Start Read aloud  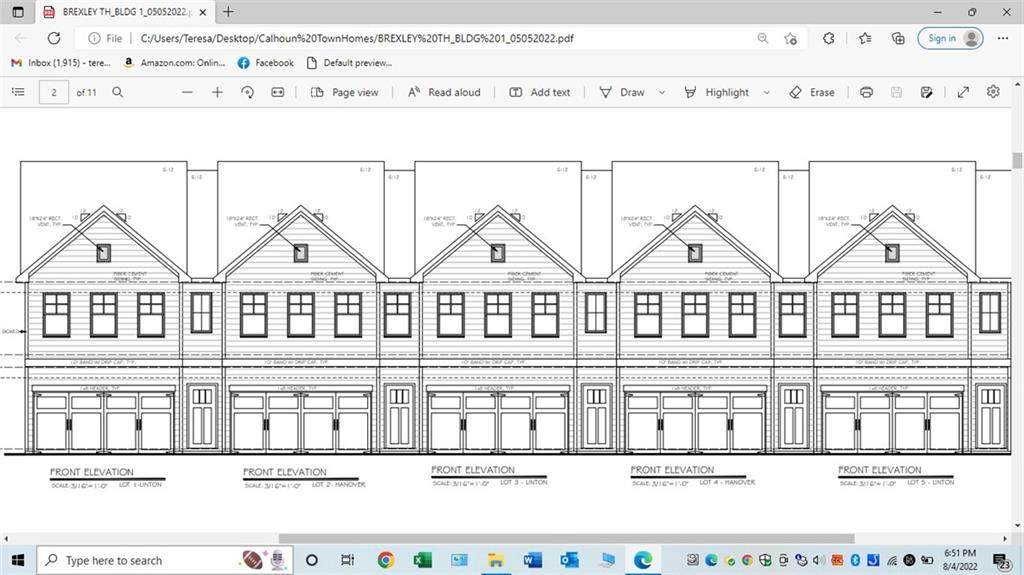point(444,92)
